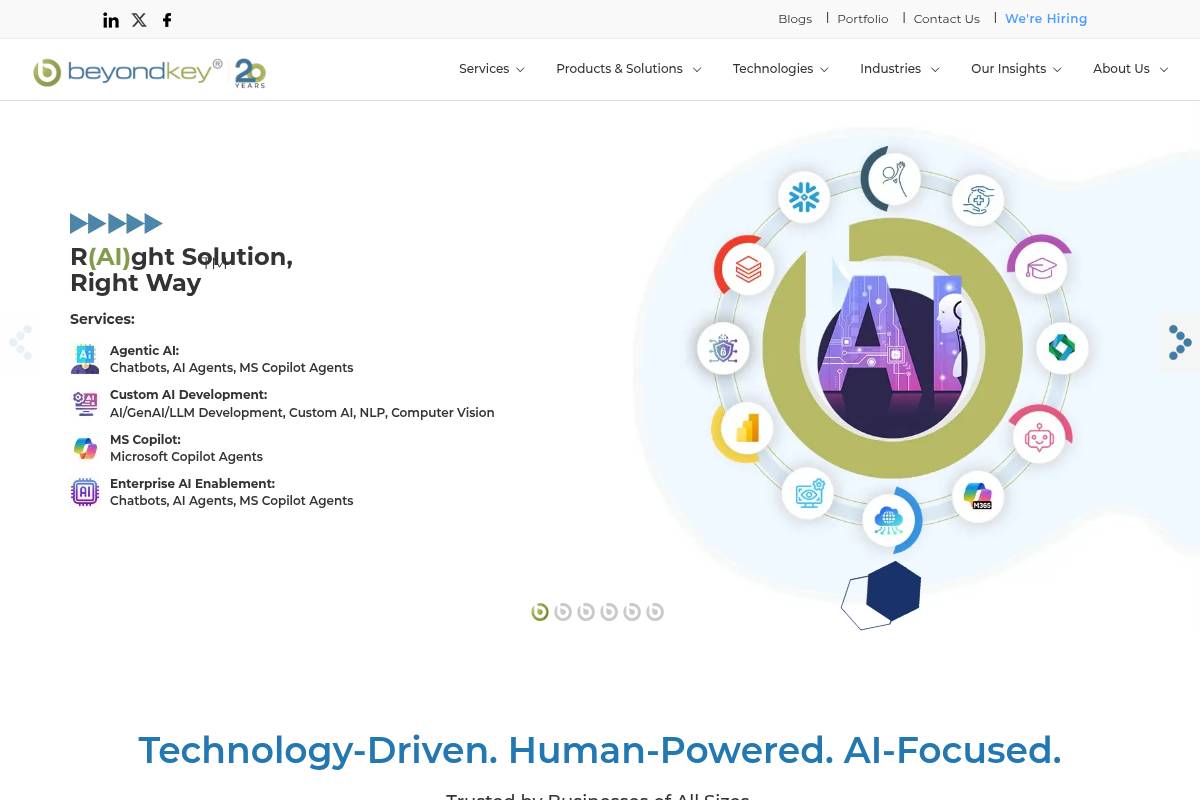Switch to the fourth carousel slide indicator
This screenshot has width=1200, height=800.
click(x=609, y=612)
